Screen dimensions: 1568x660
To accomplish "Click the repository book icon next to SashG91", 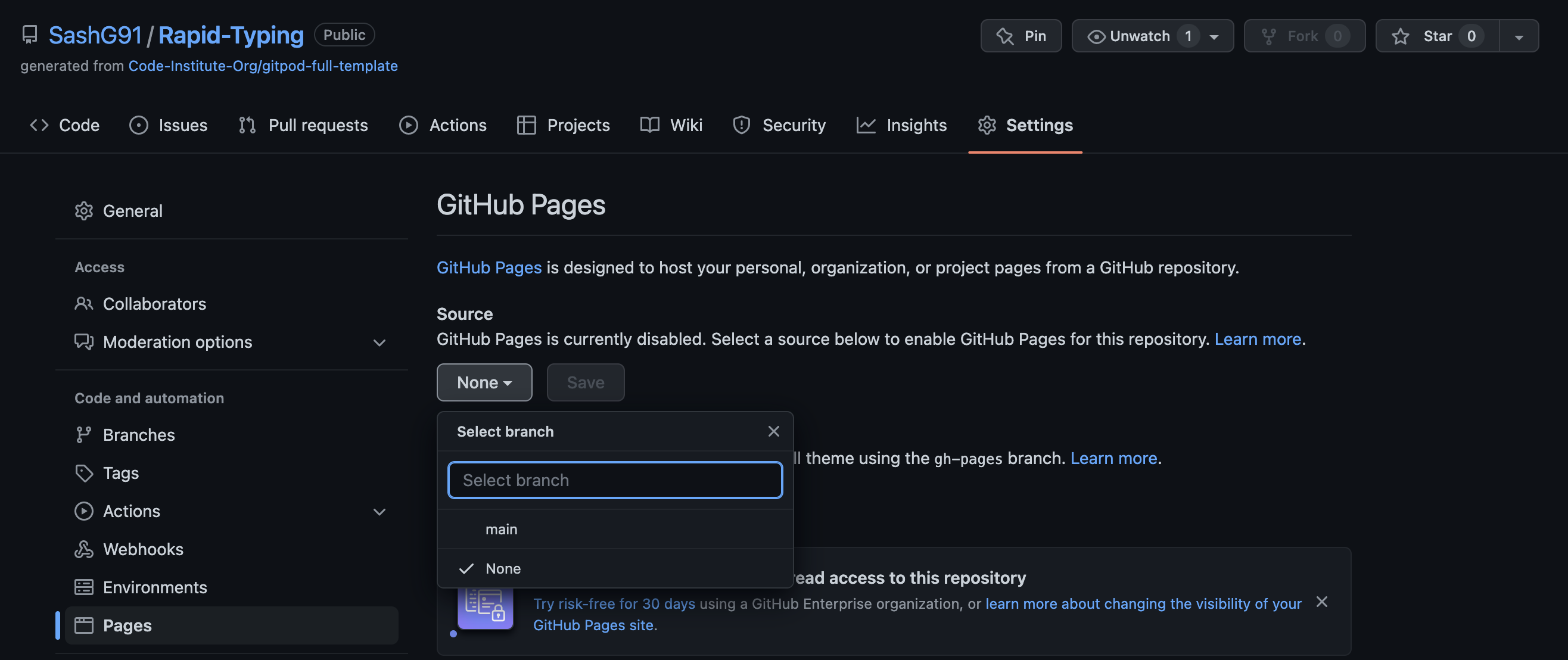I will click(29, 35).
